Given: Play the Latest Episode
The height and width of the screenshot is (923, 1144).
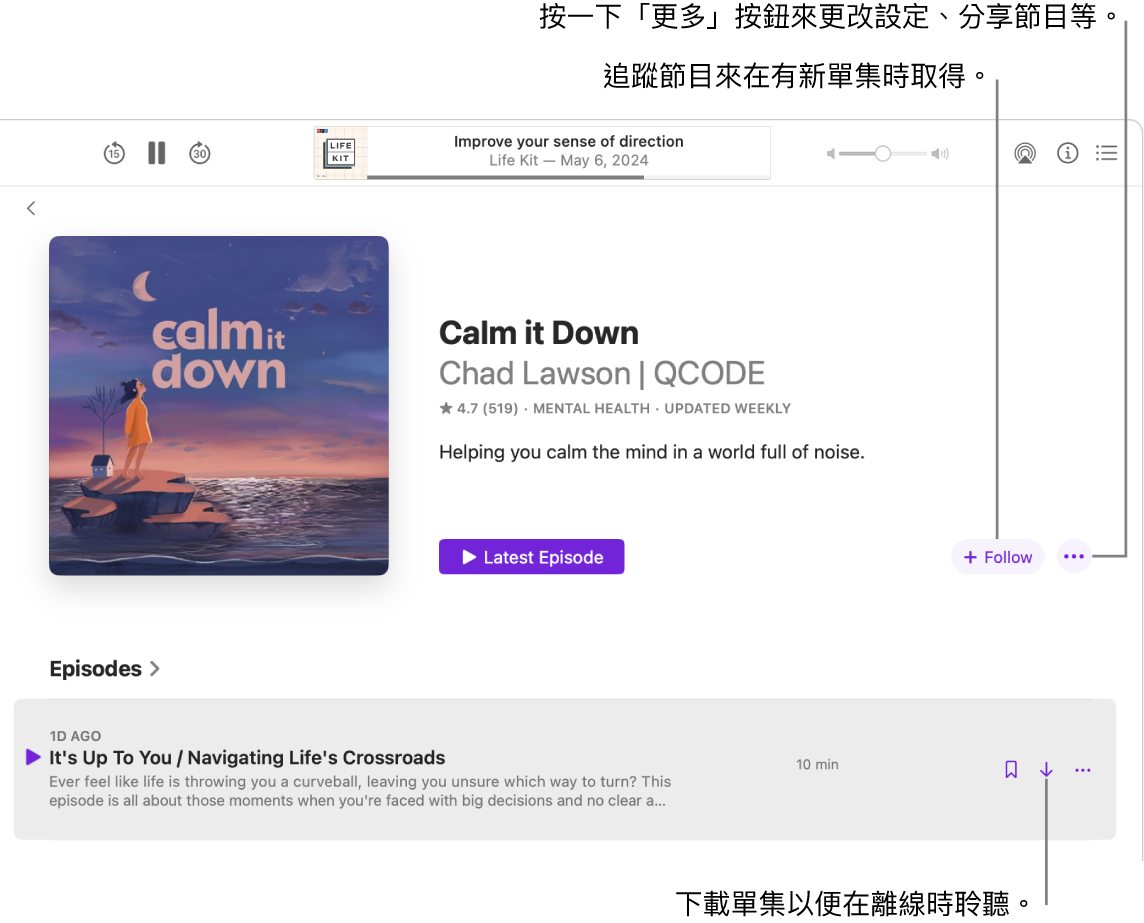Looking at the screenshot, I should [531, 556].
